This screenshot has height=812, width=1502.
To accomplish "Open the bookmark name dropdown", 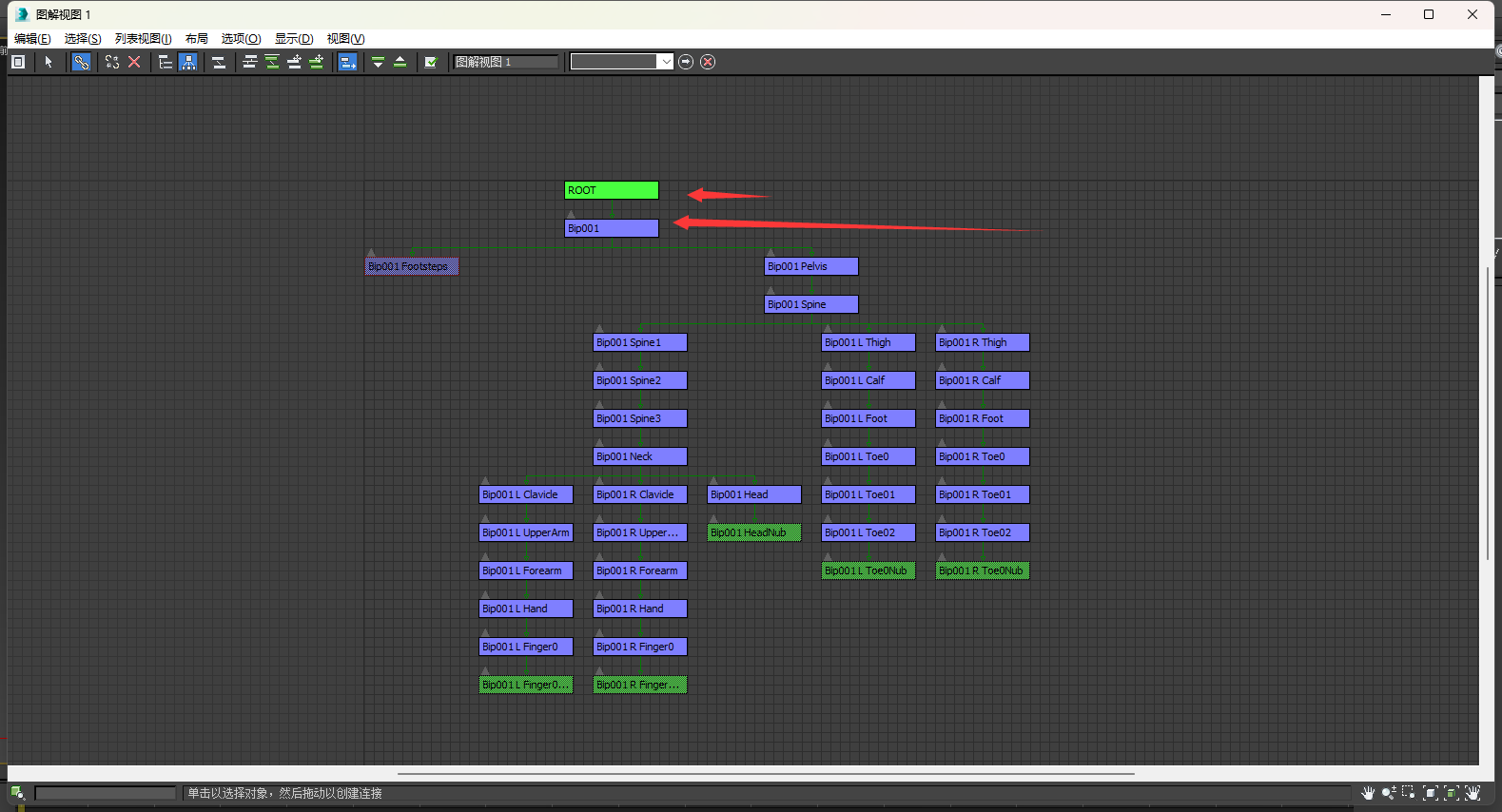I will tap(666, 62).
